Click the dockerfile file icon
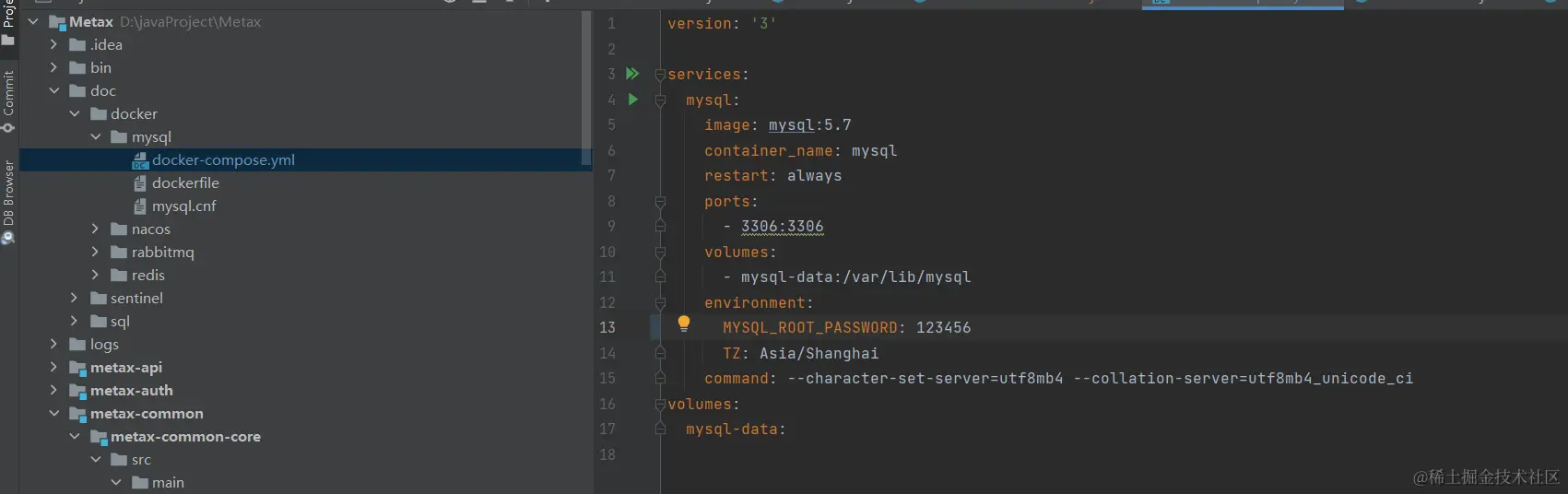The image size is (1568, 494). tap(140, 183)
